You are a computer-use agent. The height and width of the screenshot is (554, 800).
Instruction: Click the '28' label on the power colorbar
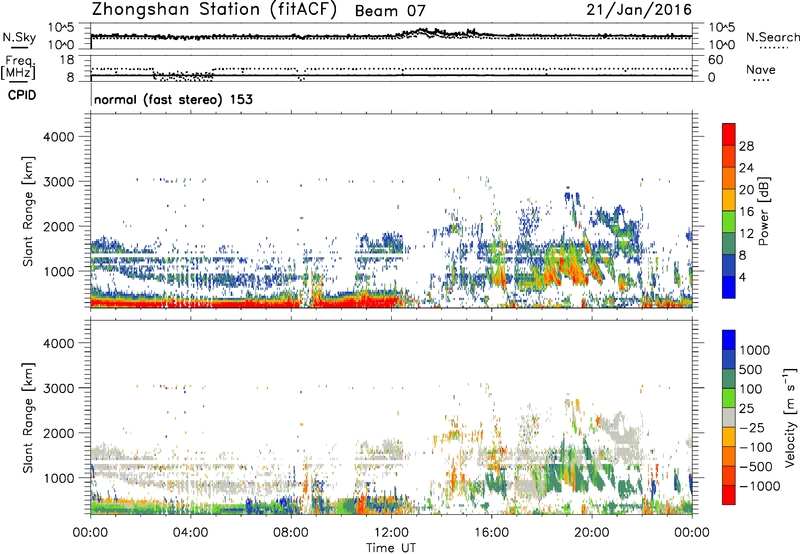(x=746, y=146)
